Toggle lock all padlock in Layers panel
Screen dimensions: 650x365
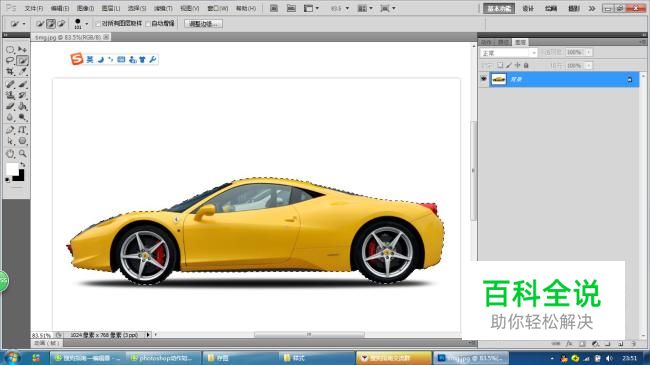[x=526, y=66]
